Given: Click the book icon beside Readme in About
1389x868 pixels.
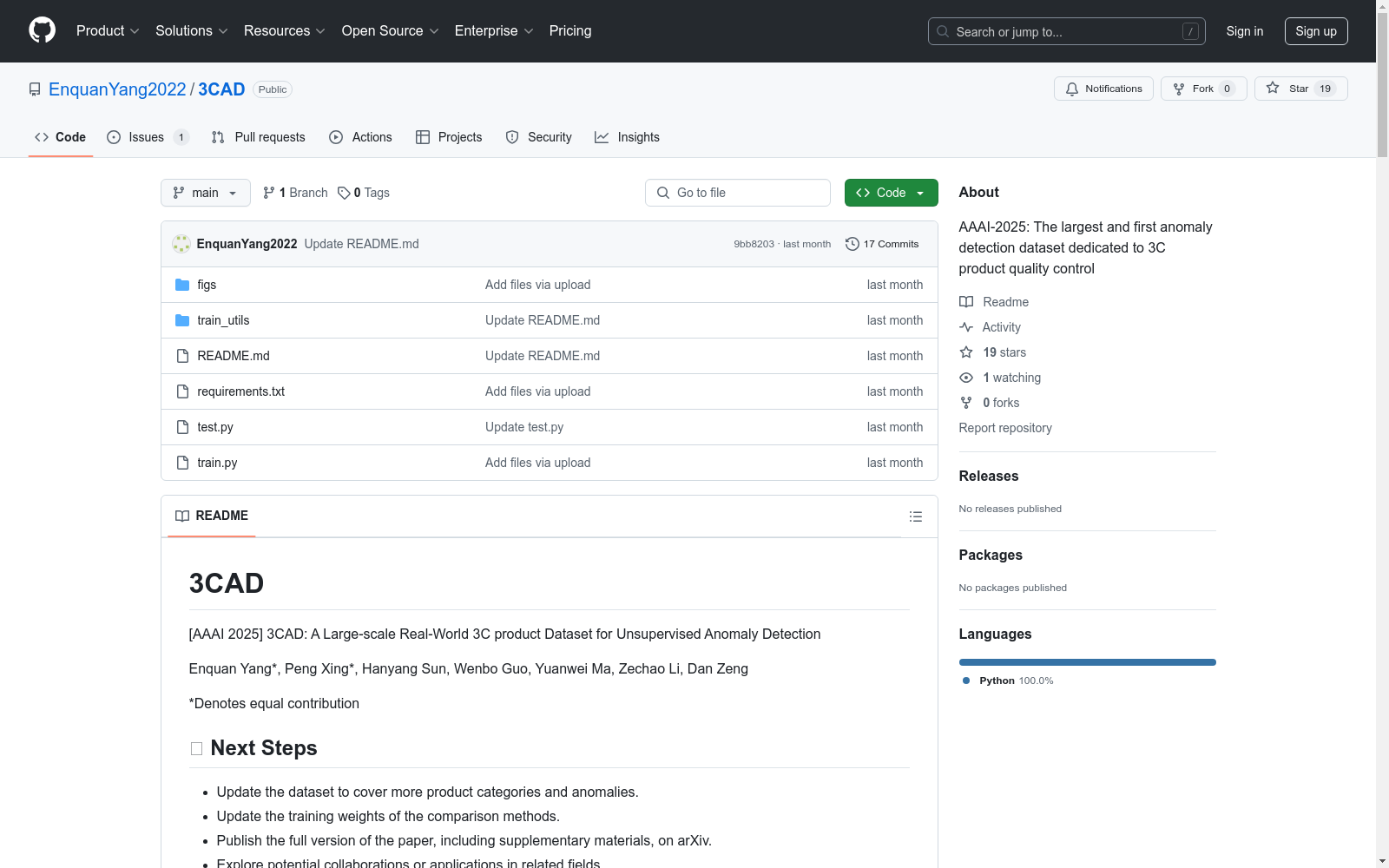Looking at the screenshot, I should point(966,302).
